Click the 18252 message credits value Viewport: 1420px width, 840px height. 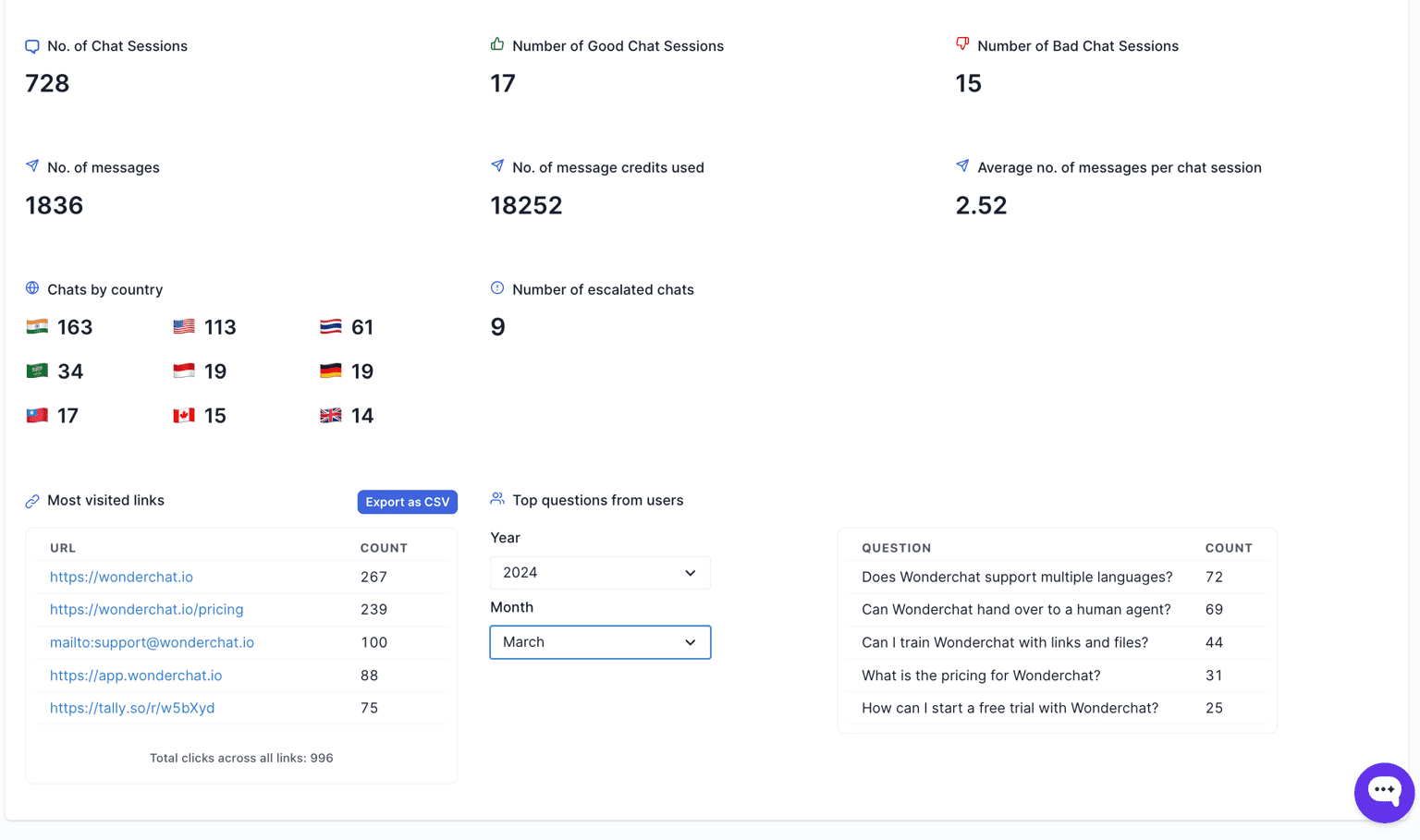point(526,205)
